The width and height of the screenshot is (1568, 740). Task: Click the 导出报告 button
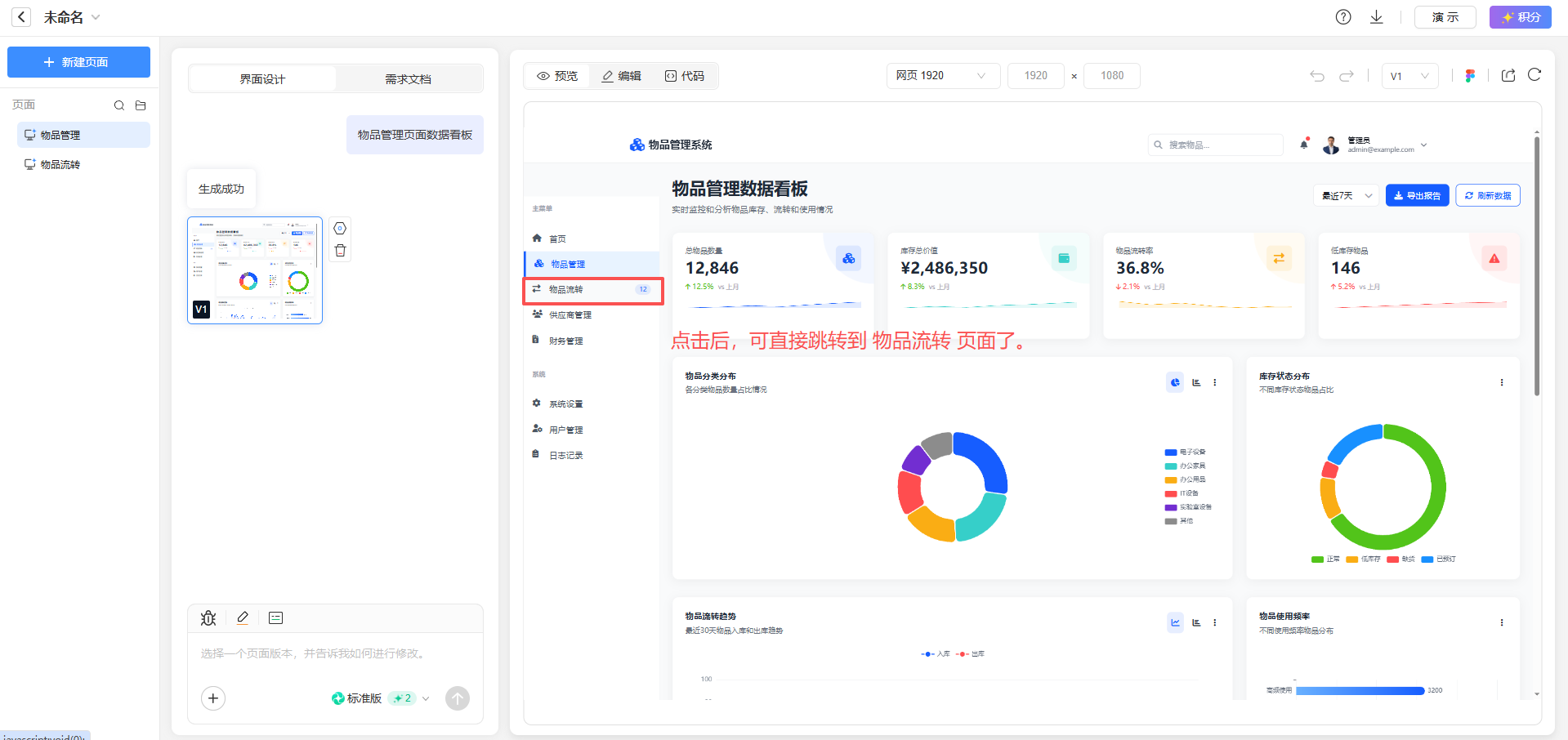[x=1418, y=196]
